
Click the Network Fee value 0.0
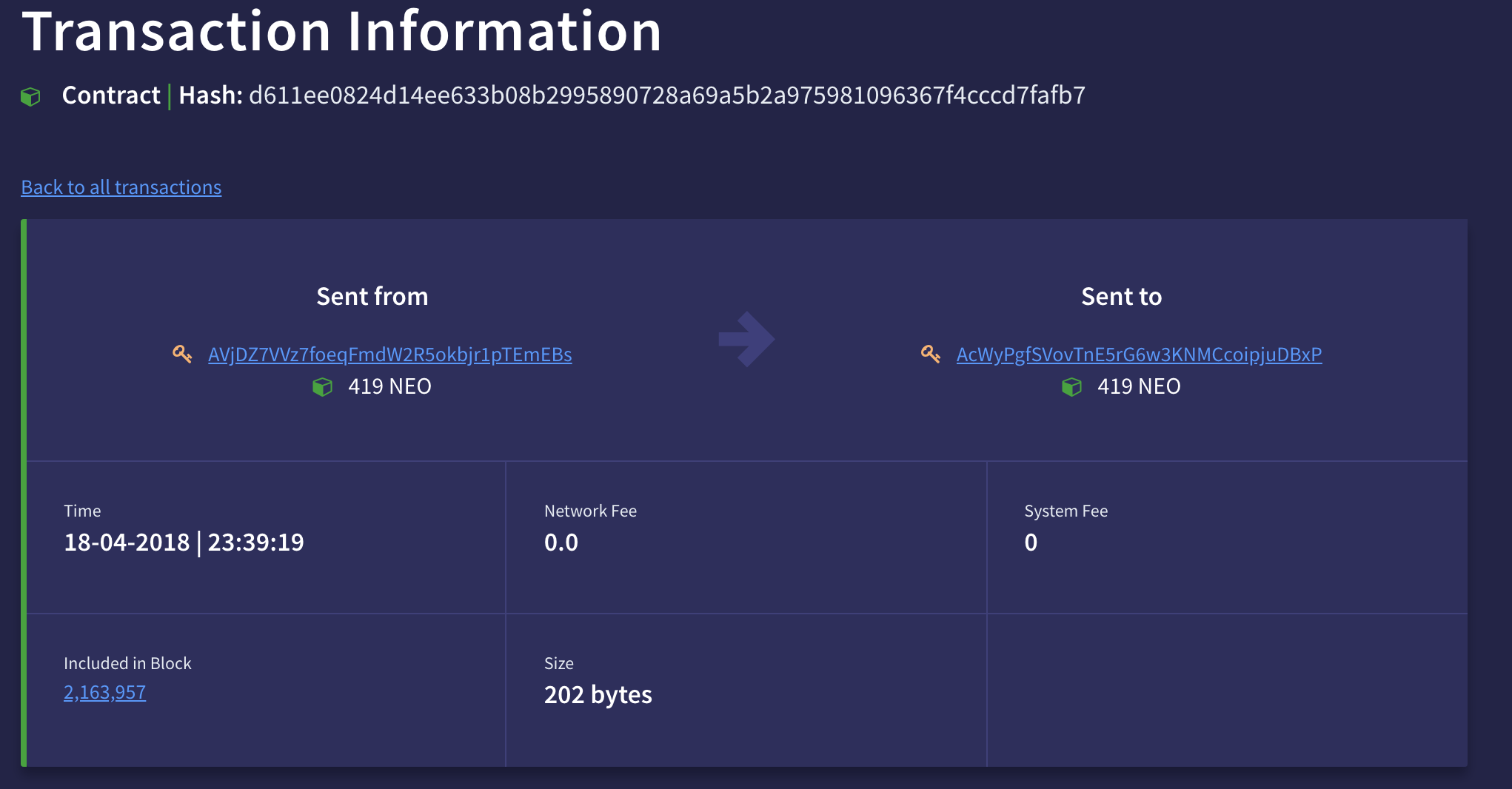561,543
